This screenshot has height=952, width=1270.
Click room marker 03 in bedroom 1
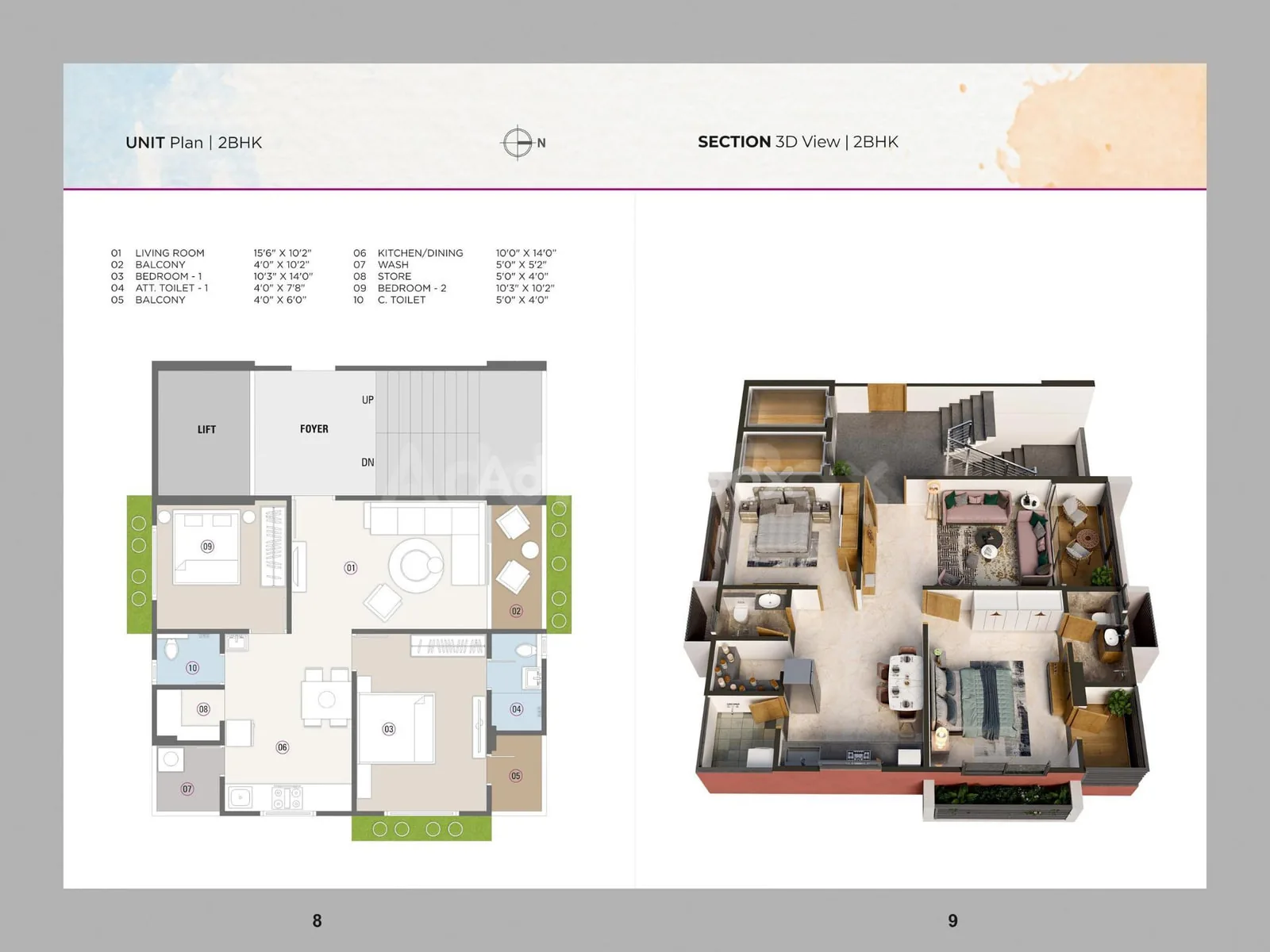point(389,729)
